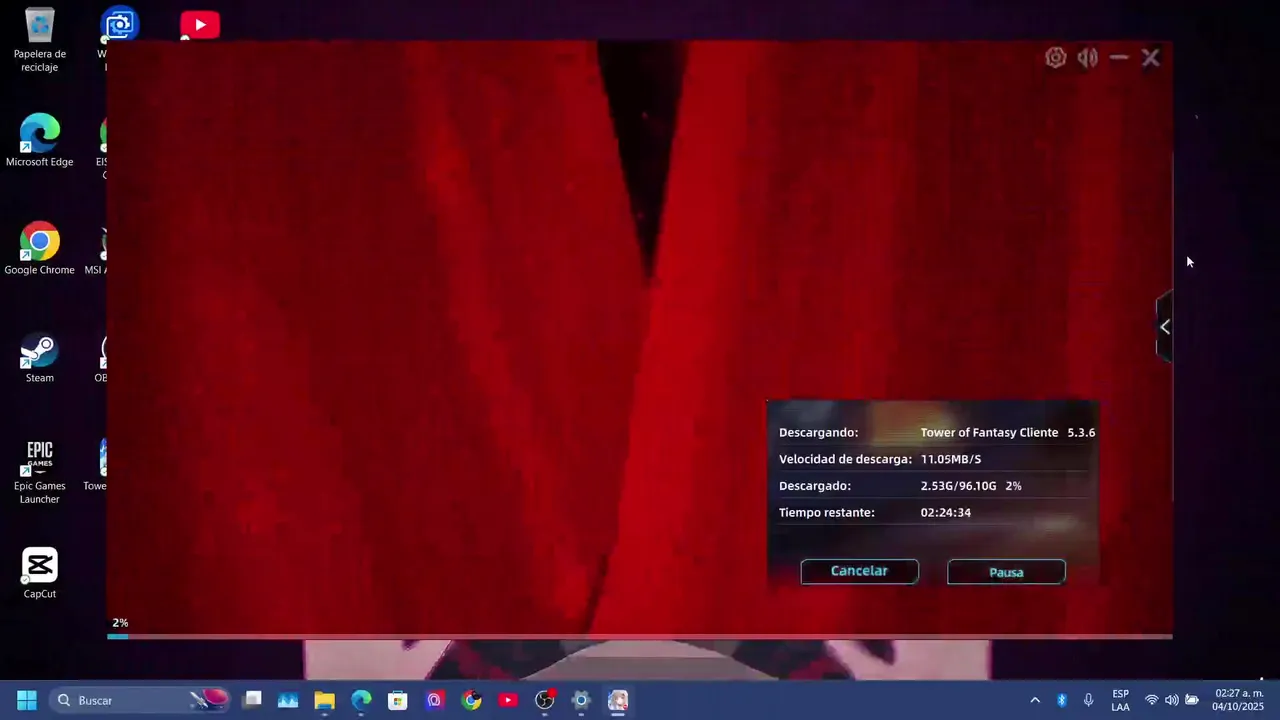The height and width of the screenshot is (720, 1280).
Task: Open Microsoft Edge desktop shortcut
Action: coord(40,141)
